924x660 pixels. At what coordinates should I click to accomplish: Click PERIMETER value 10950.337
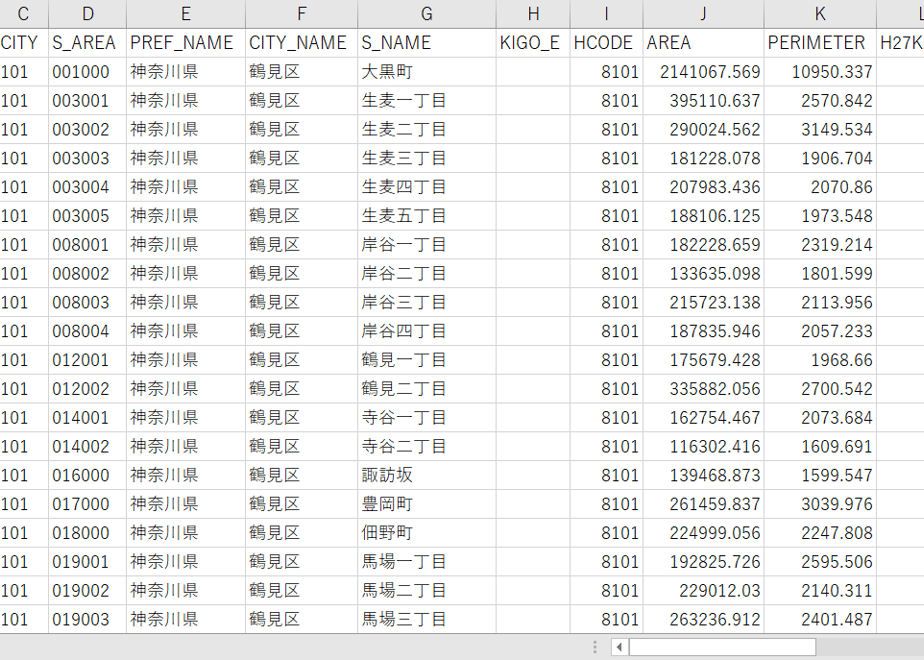820,72
